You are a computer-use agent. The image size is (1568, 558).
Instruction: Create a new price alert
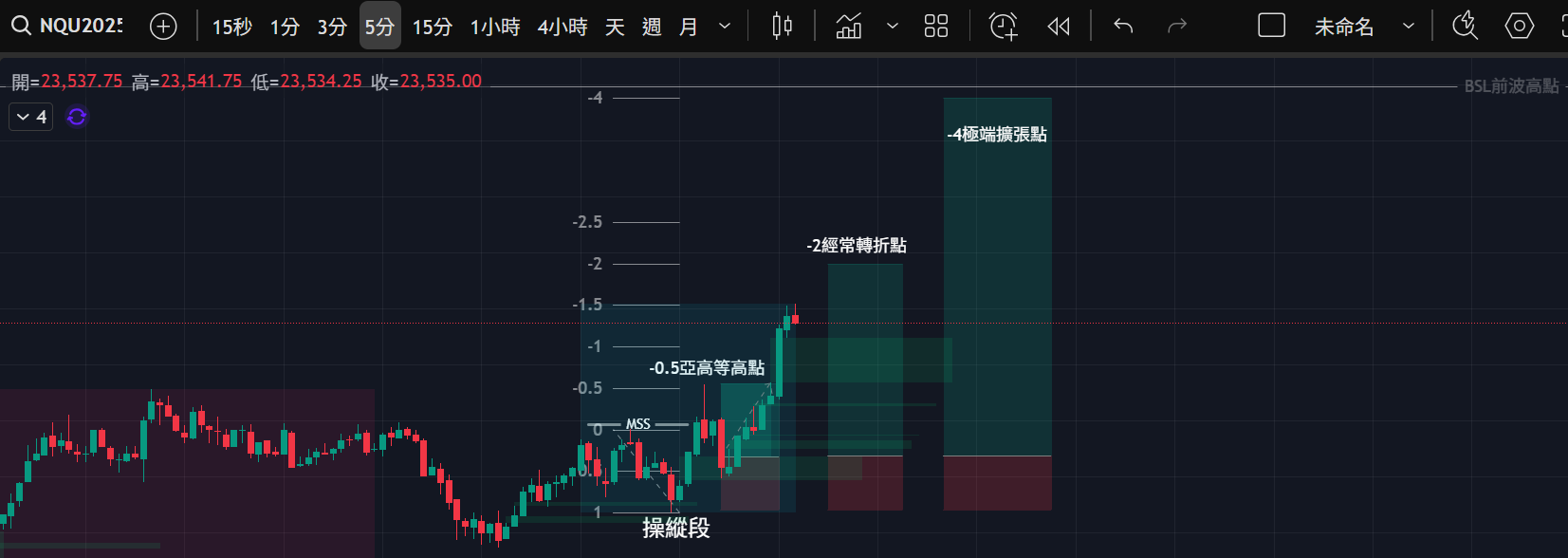pyautogui.click(x=1003, y=26)
